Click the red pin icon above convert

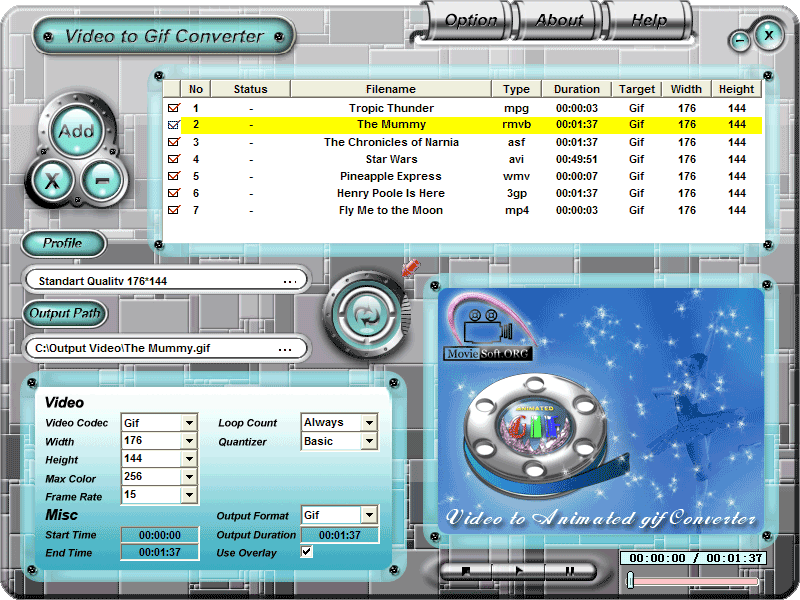point(410,267)
